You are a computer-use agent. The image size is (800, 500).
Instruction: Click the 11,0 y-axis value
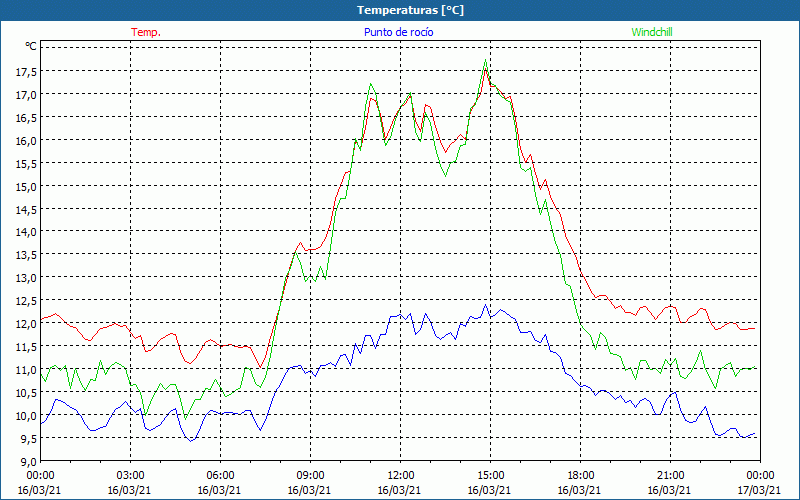click(x=27, y=370)
